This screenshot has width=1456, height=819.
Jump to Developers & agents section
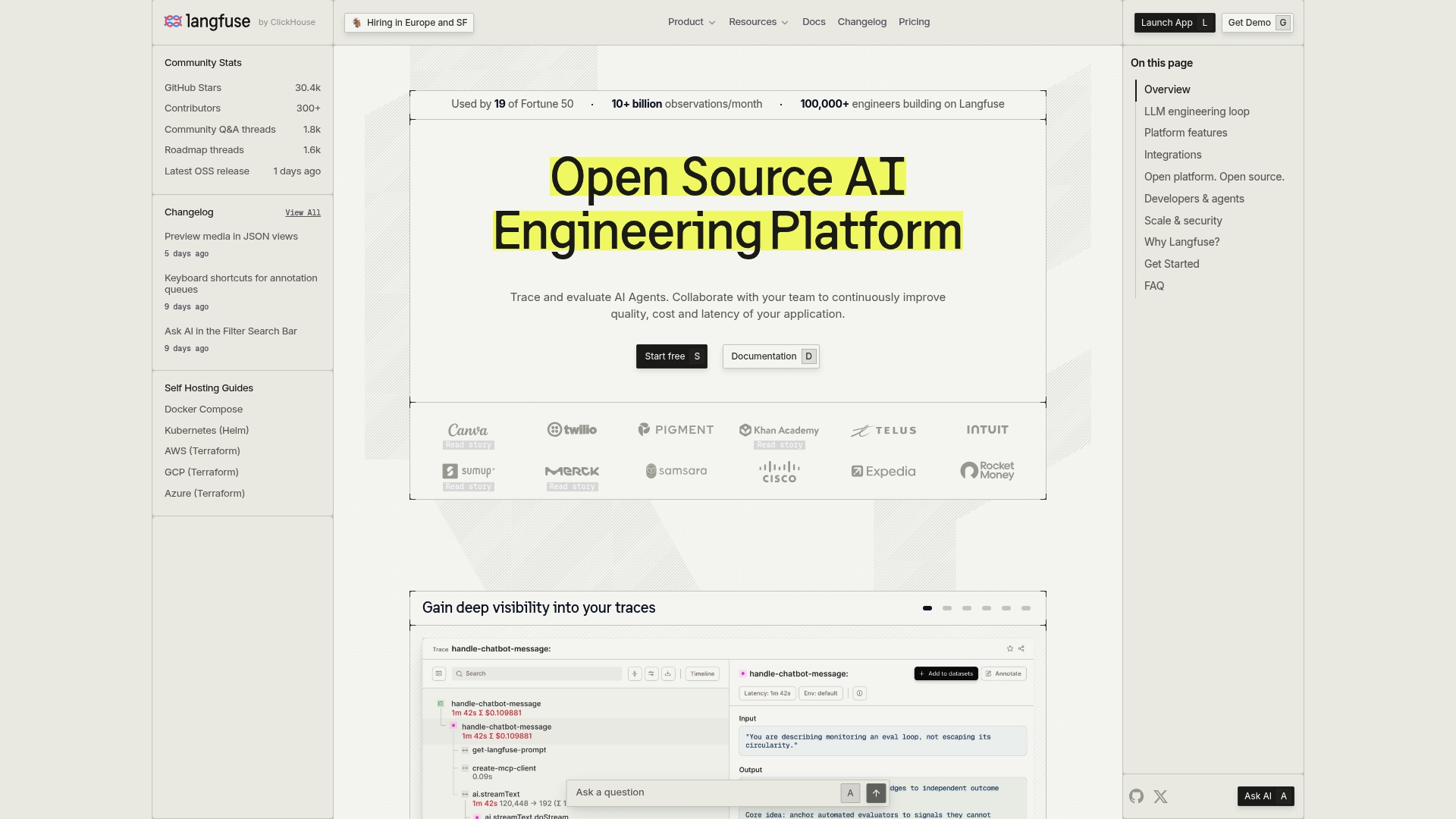coord(1194,199)
